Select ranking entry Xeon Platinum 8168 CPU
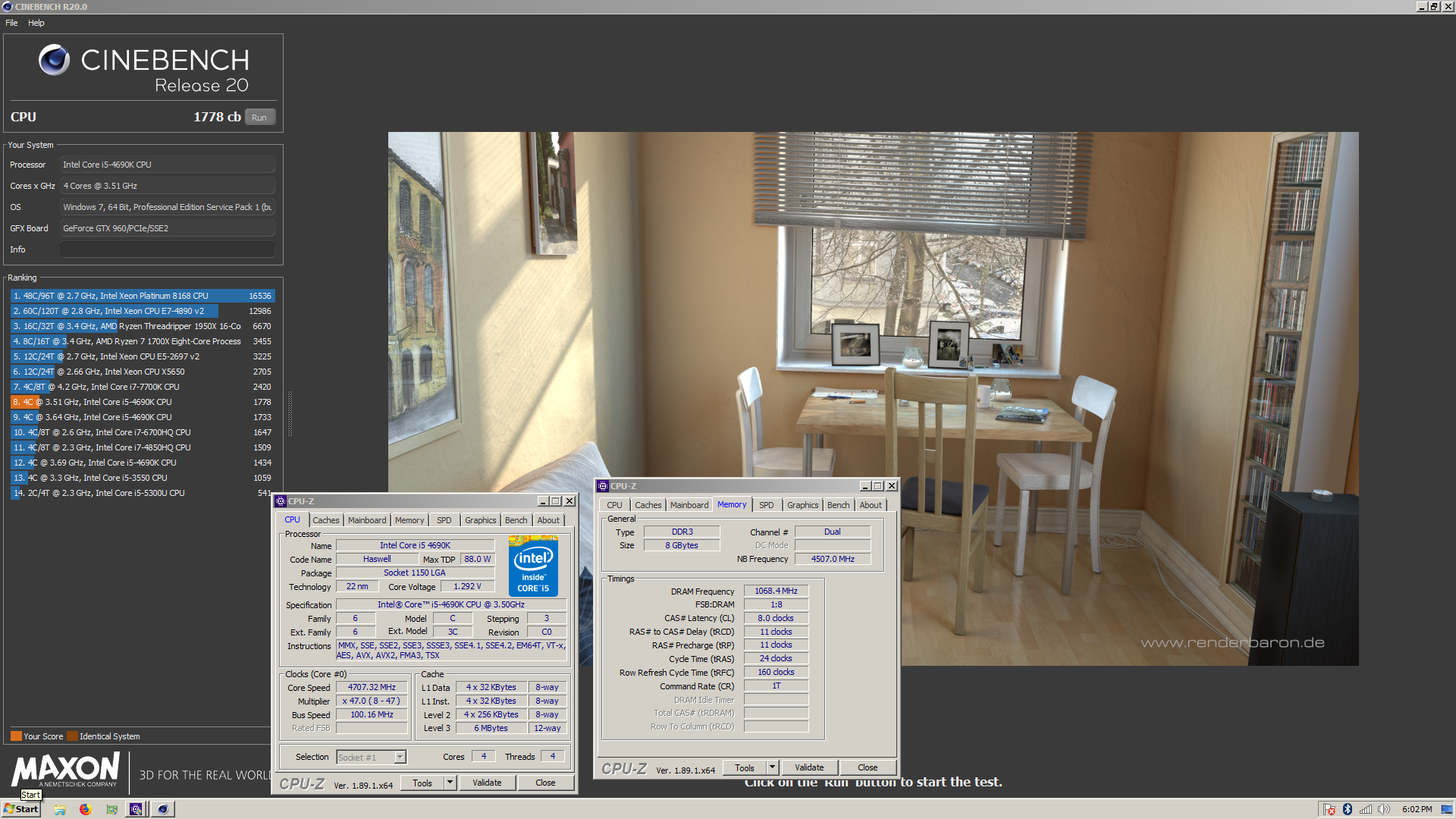Viewport: 1456px width, 819px height. pos(142,296)
